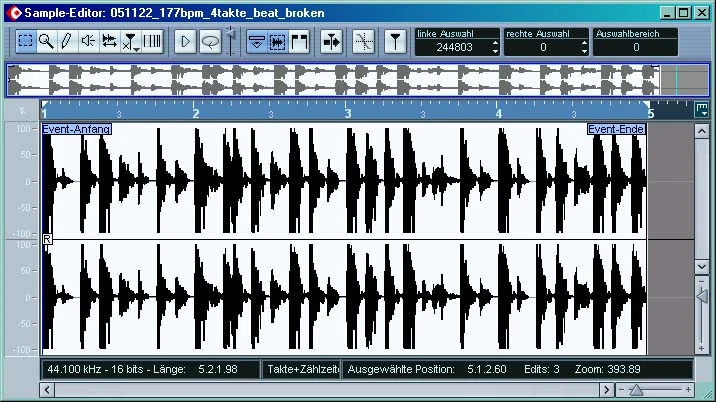716x402 pixels.
Task: Toggle Snap to Zero Crossing
Action: [364, 41]
